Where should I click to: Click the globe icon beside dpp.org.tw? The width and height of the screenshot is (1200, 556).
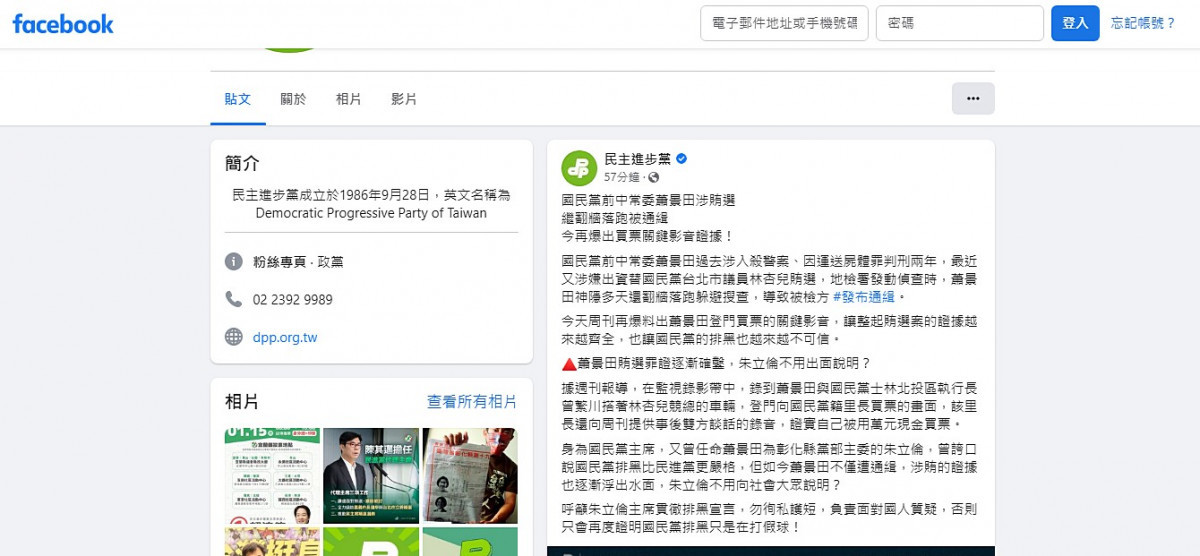pyautogui.click(x=234, y=337)
